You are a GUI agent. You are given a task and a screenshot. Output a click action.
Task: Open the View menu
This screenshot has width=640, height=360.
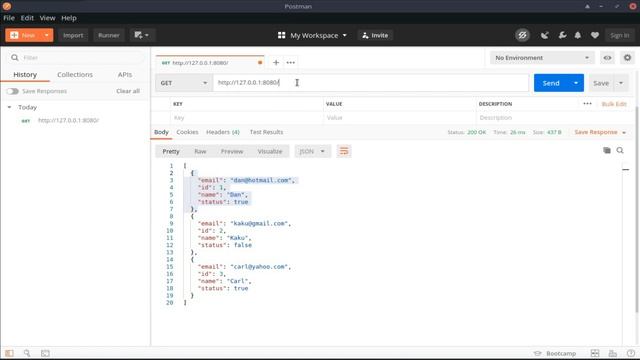[x=47, y=18]
